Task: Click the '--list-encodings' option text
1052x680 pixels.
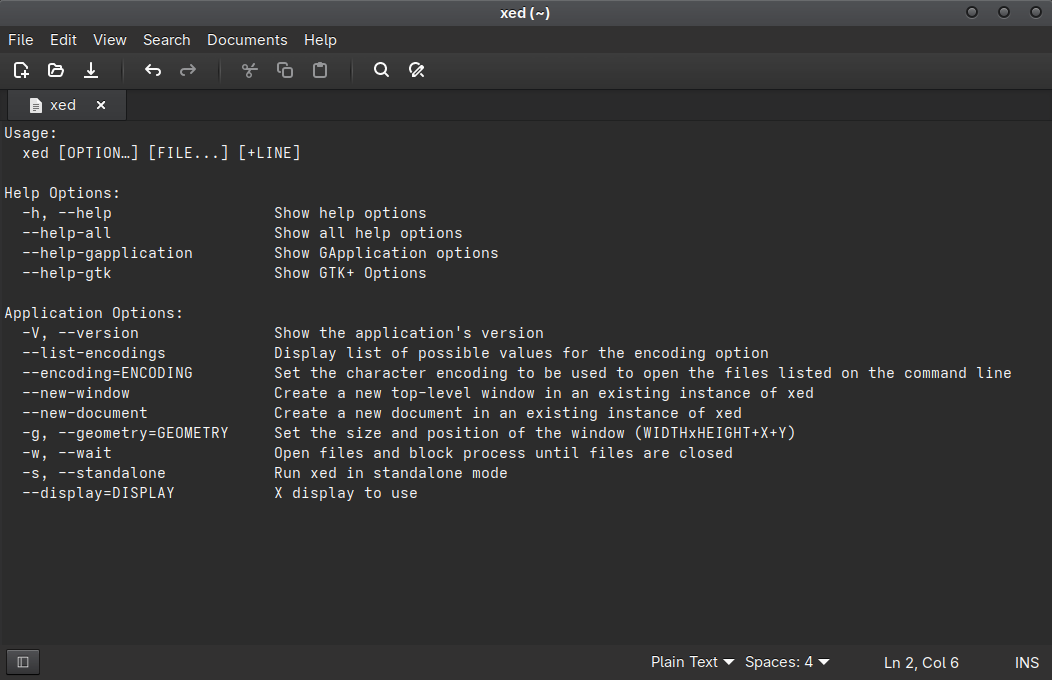Action: tap(93, 353)
